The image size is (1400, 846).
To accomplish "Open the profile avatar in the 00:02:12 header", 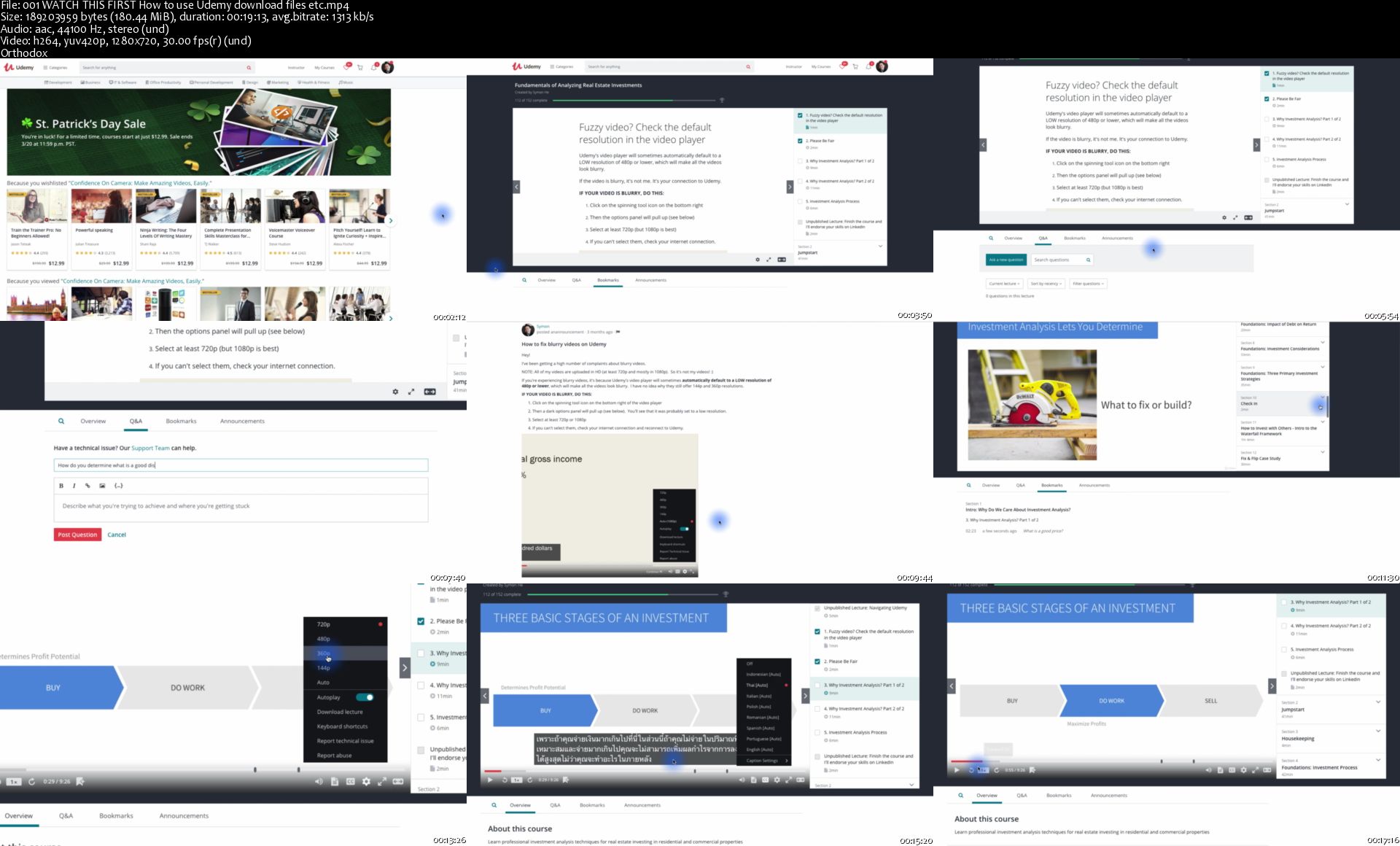I will click(388, 67).
